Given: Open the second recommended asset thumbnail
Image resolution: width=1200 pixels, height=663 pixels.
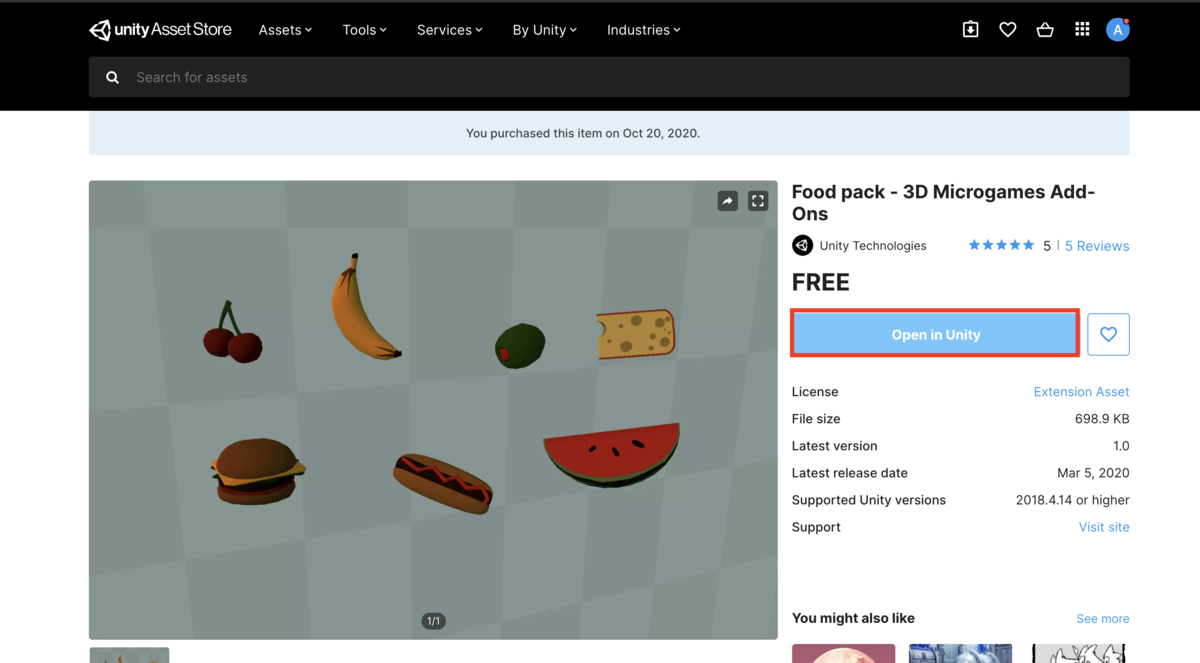Looking at the screenshot, I should pyautogui.click(x=960, y=653).
